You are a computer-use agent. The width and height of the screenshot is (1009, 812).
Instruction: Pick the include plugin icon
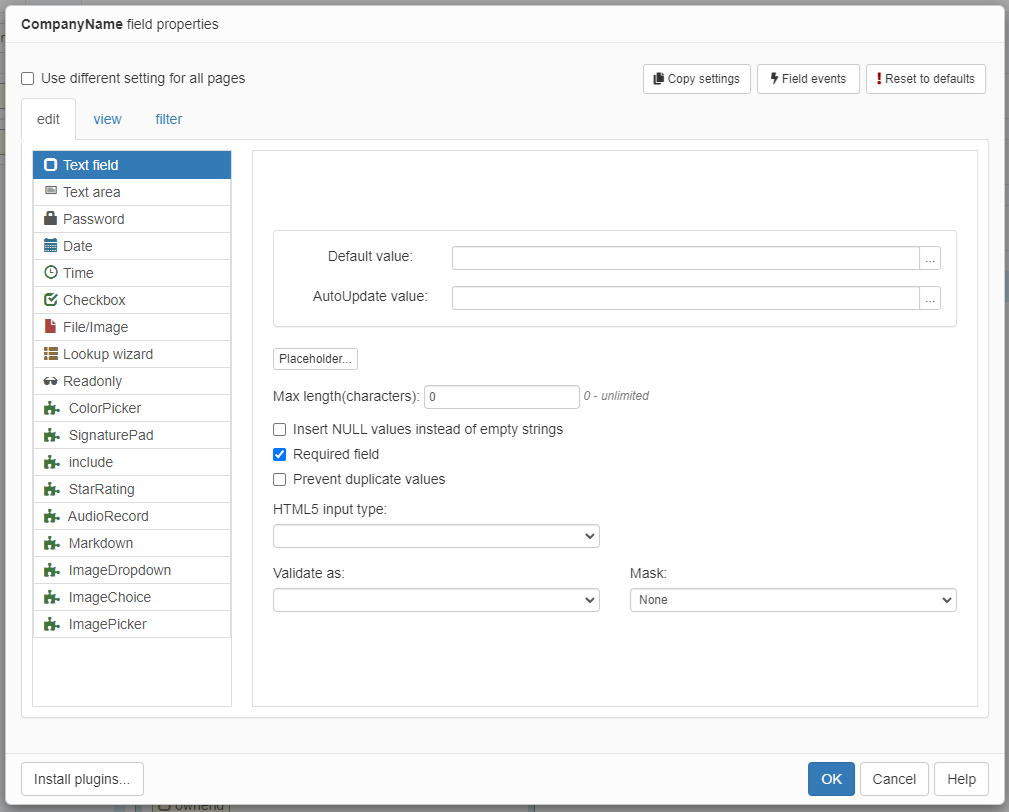click(51, 462)
